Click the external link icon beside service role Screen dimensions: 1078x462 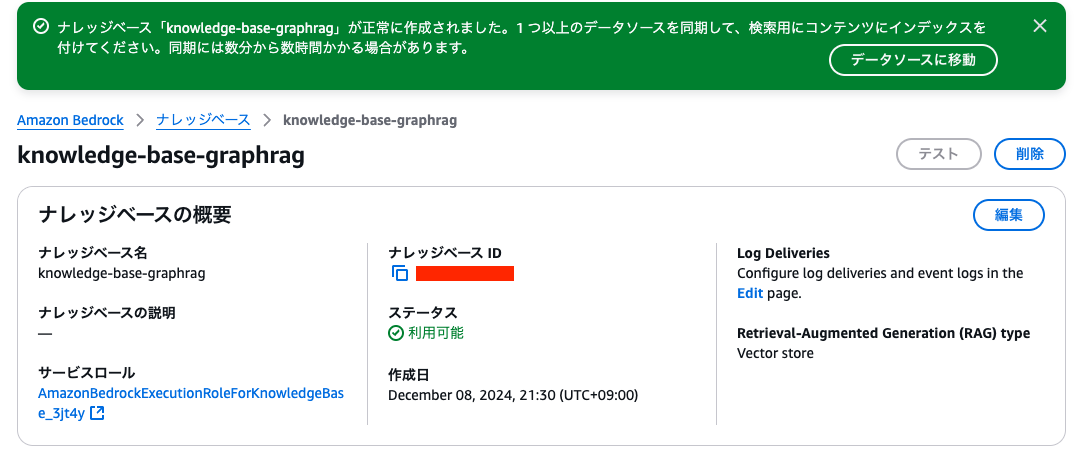97,413
